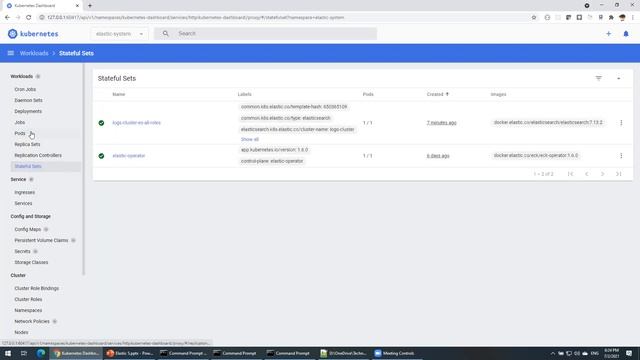The width and height of the screenshot is (640, 360).
Task: Open Nodes in sidebar
Action: (x=21, y=332)
